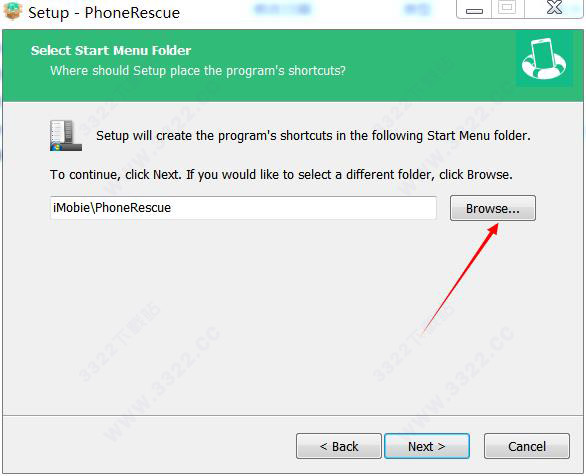Focus the iMobie\PhoneRescue folder field
This screenshot has height=476, width=586.
click(243, 208)
